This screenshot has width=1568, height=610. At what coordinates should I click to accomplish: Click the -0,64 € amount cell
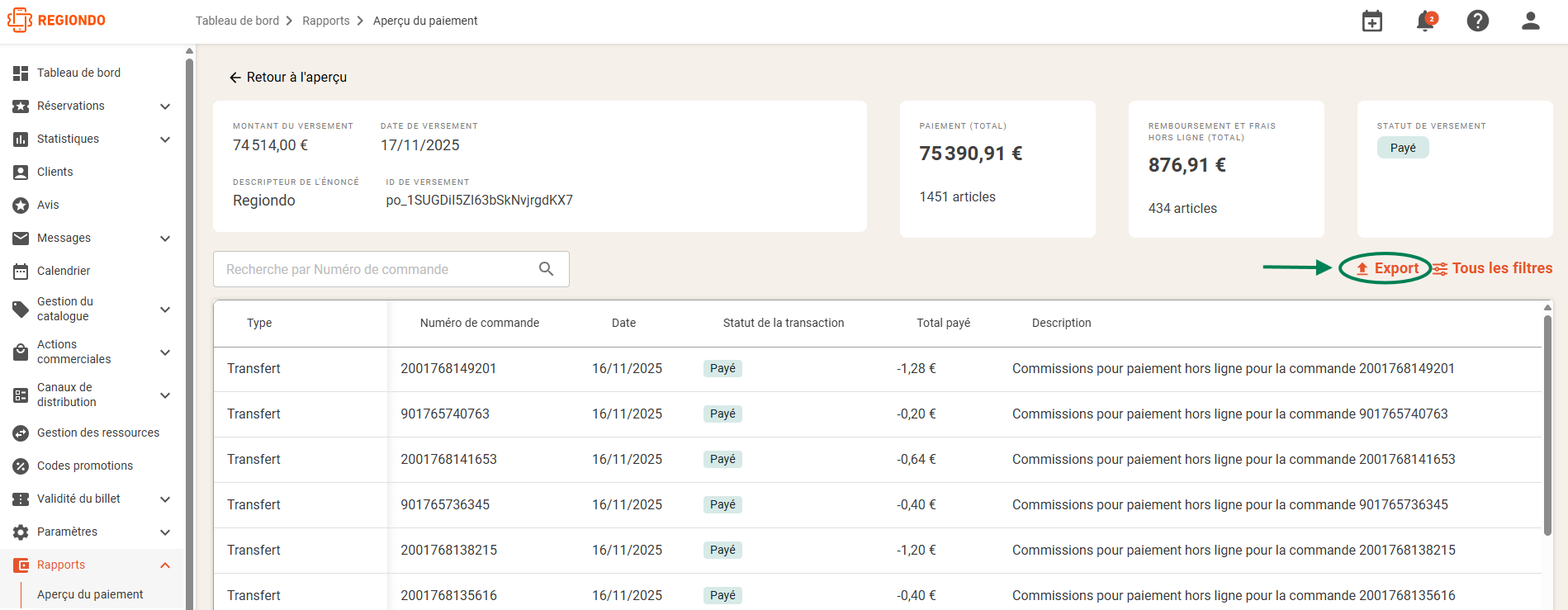917,459
